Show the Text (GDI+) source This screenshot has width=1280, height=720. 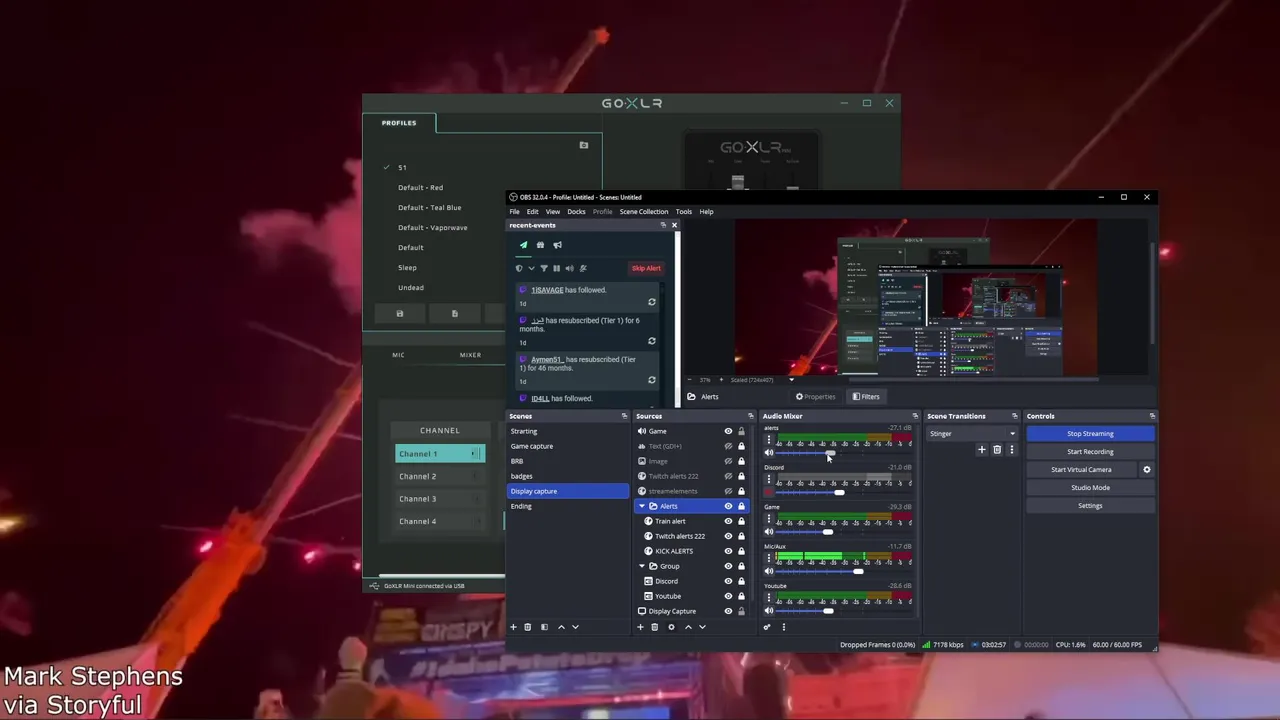728,446
